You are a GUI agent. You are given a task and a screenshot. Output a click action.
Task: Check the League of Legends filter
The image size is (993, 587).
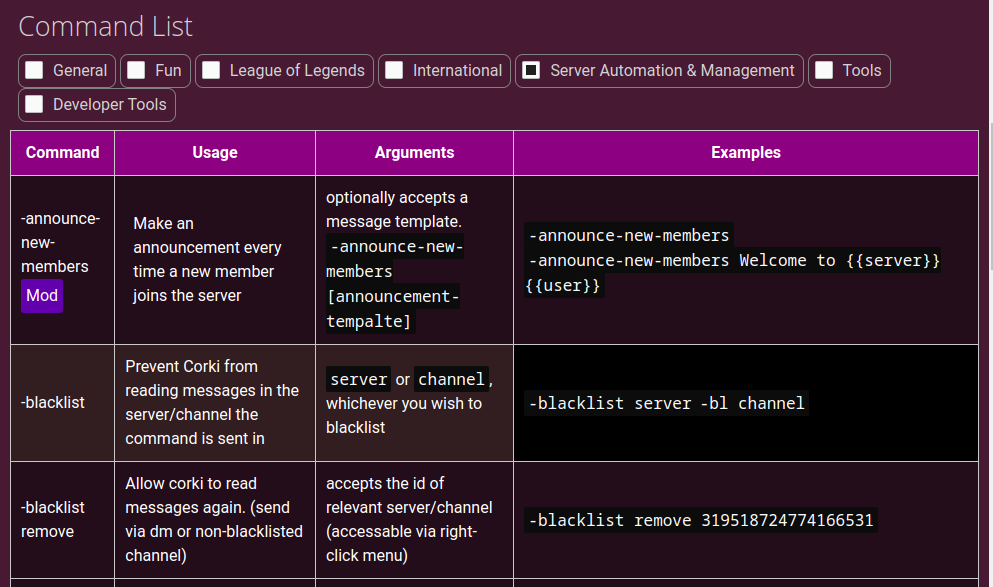coord(211,71)
